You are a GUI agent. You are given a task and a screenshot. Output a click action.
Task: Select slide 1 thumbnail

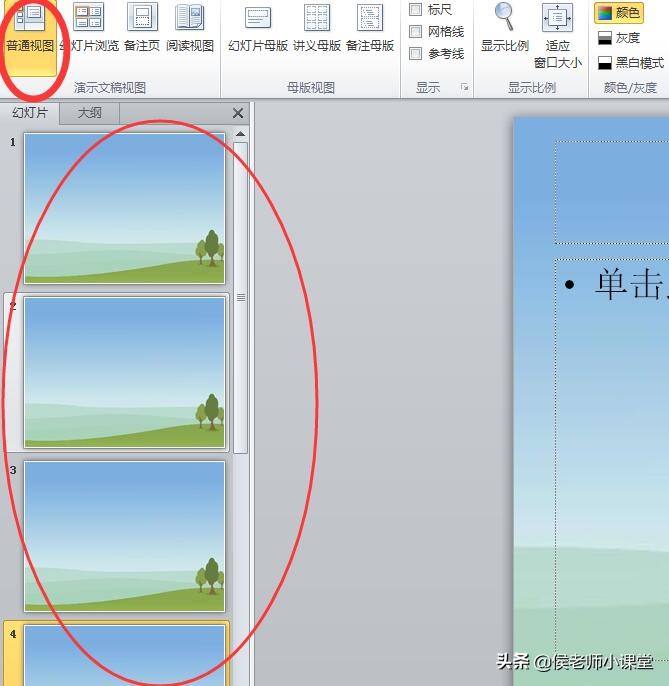tap(125, 209)
